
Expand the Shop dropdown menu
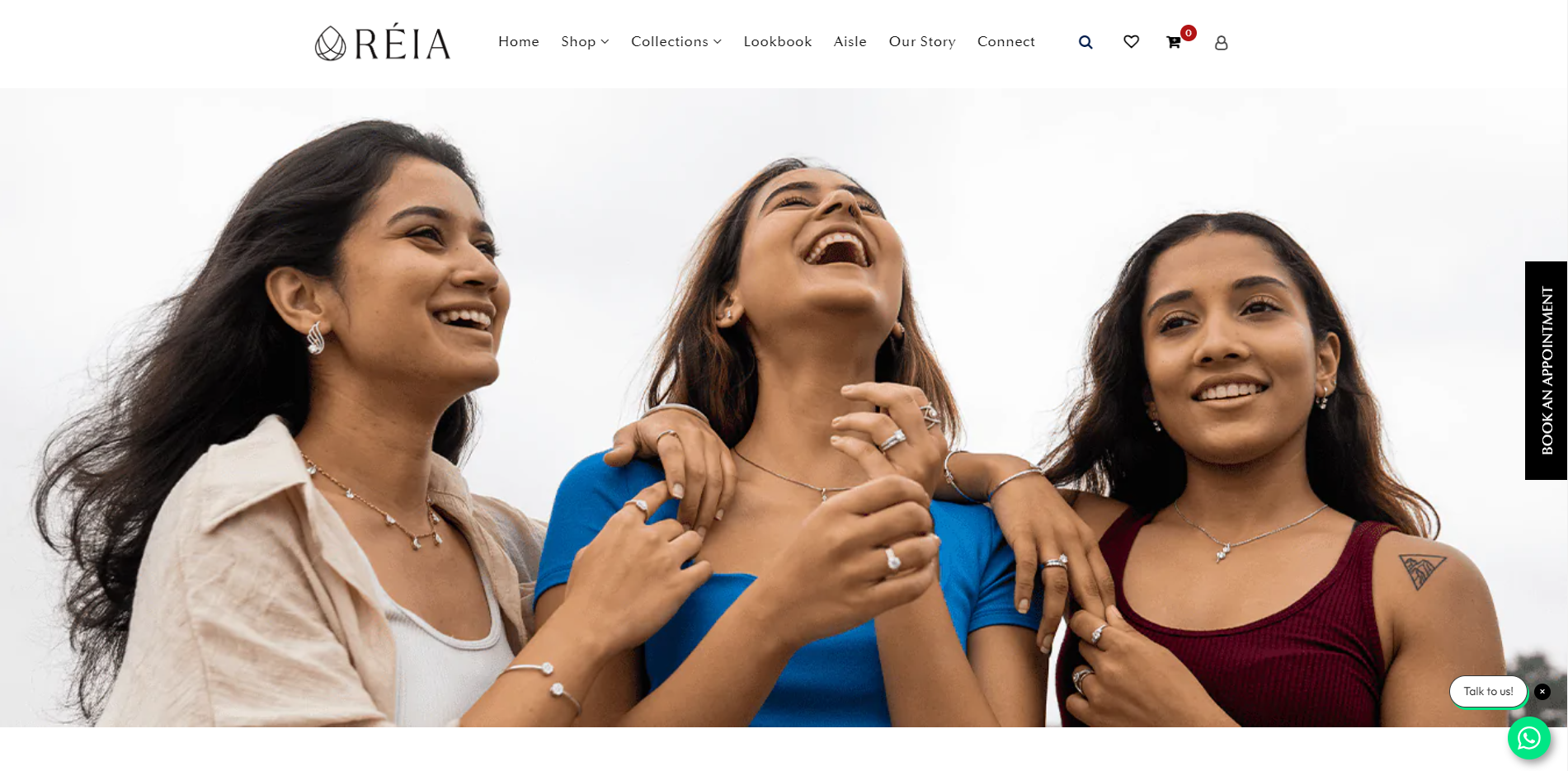click(585, 41)
